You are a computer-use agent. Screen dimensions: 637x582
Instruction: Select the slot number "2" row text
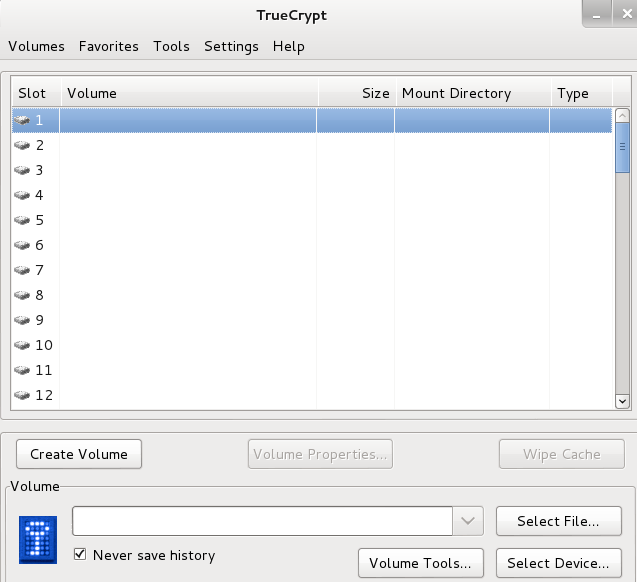point(39,145)
